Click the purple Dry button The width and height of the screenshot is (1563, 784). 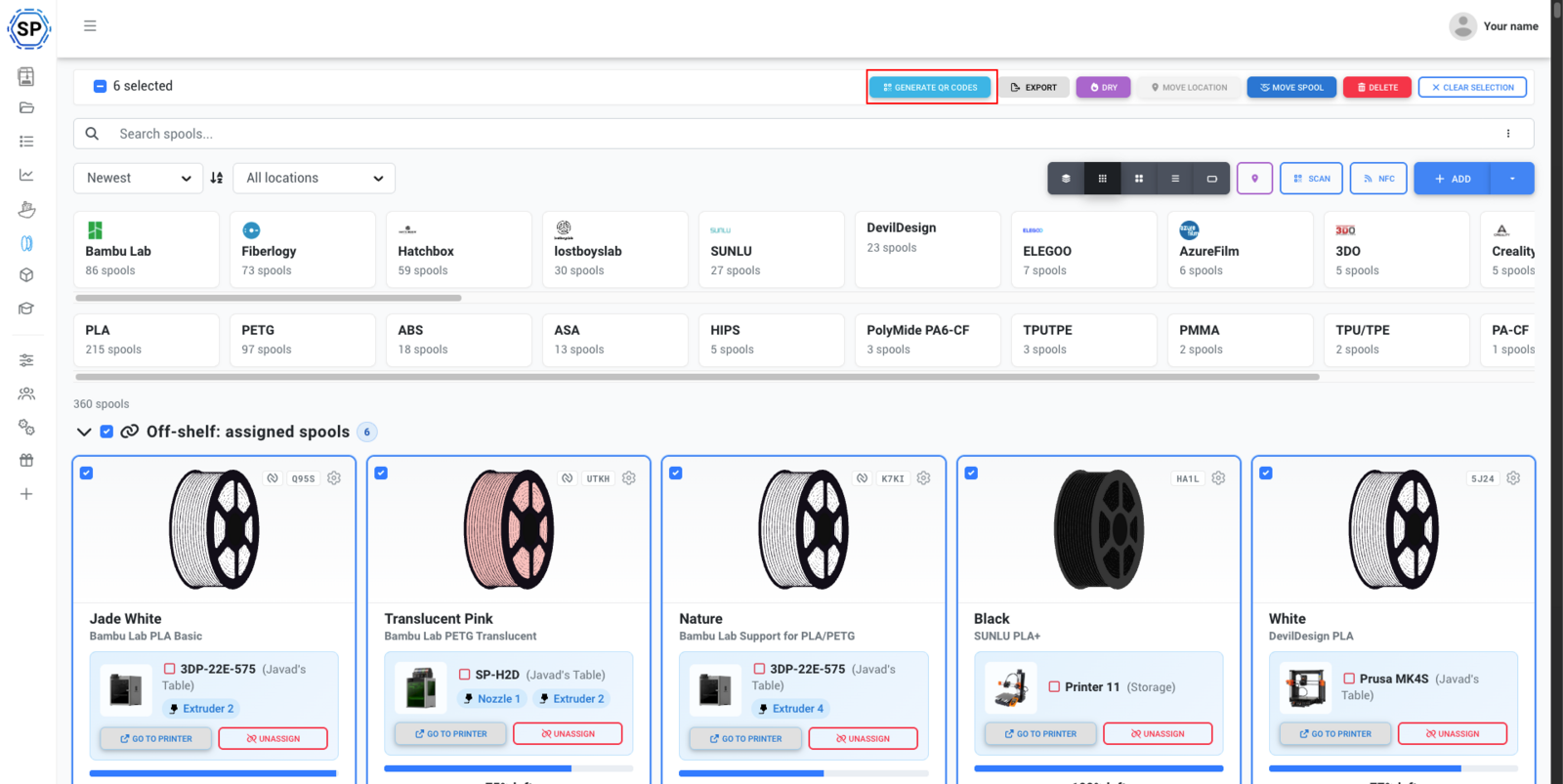pyautogui.click(x=1104, y=87)
